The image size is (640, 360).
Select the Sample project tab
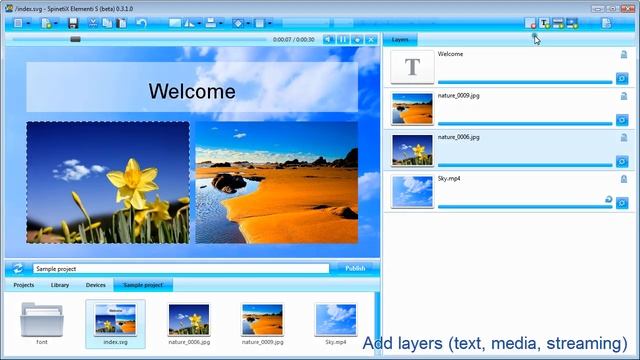coord(143,285)
